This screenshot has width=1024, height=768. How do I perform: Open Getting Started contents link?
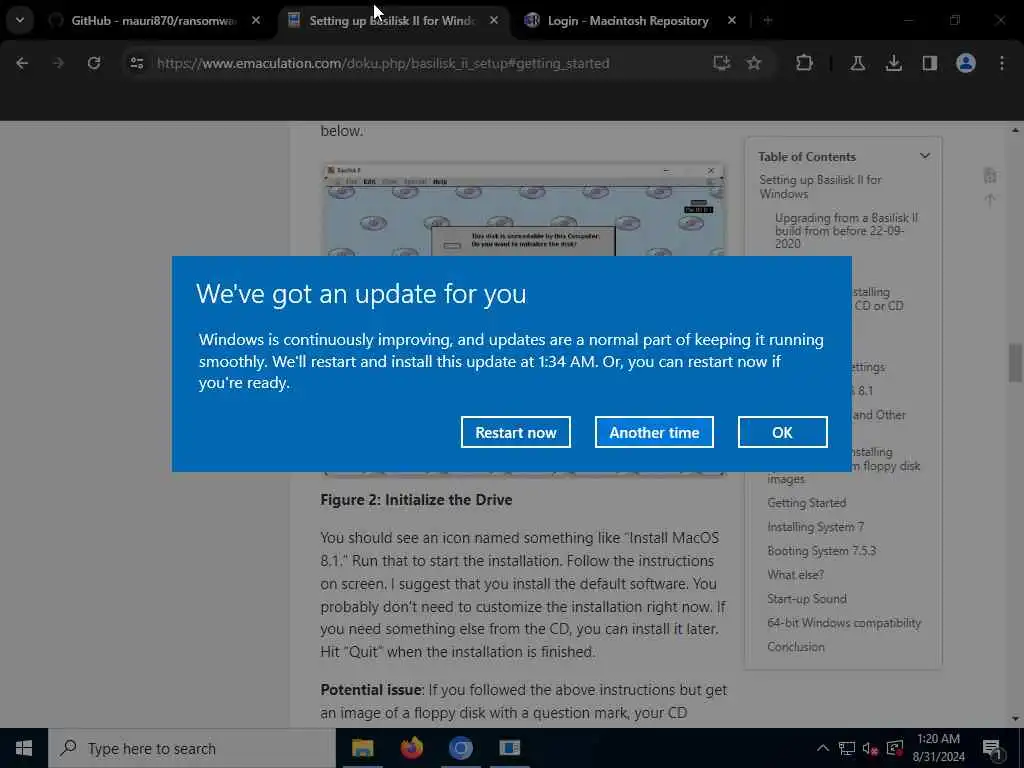click(x=807, y=503)
